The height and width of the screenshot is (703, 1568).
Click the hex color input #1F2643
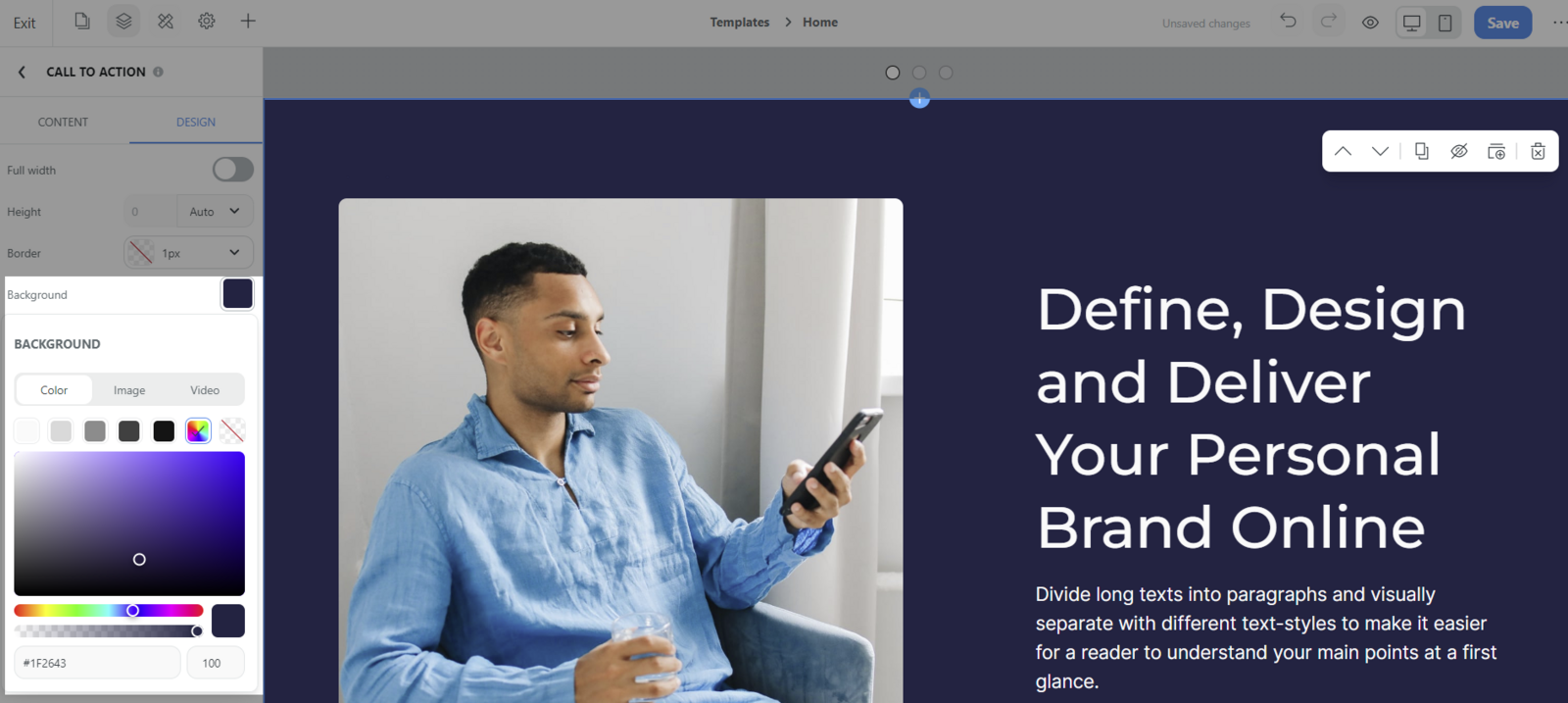tap(97, 663)
